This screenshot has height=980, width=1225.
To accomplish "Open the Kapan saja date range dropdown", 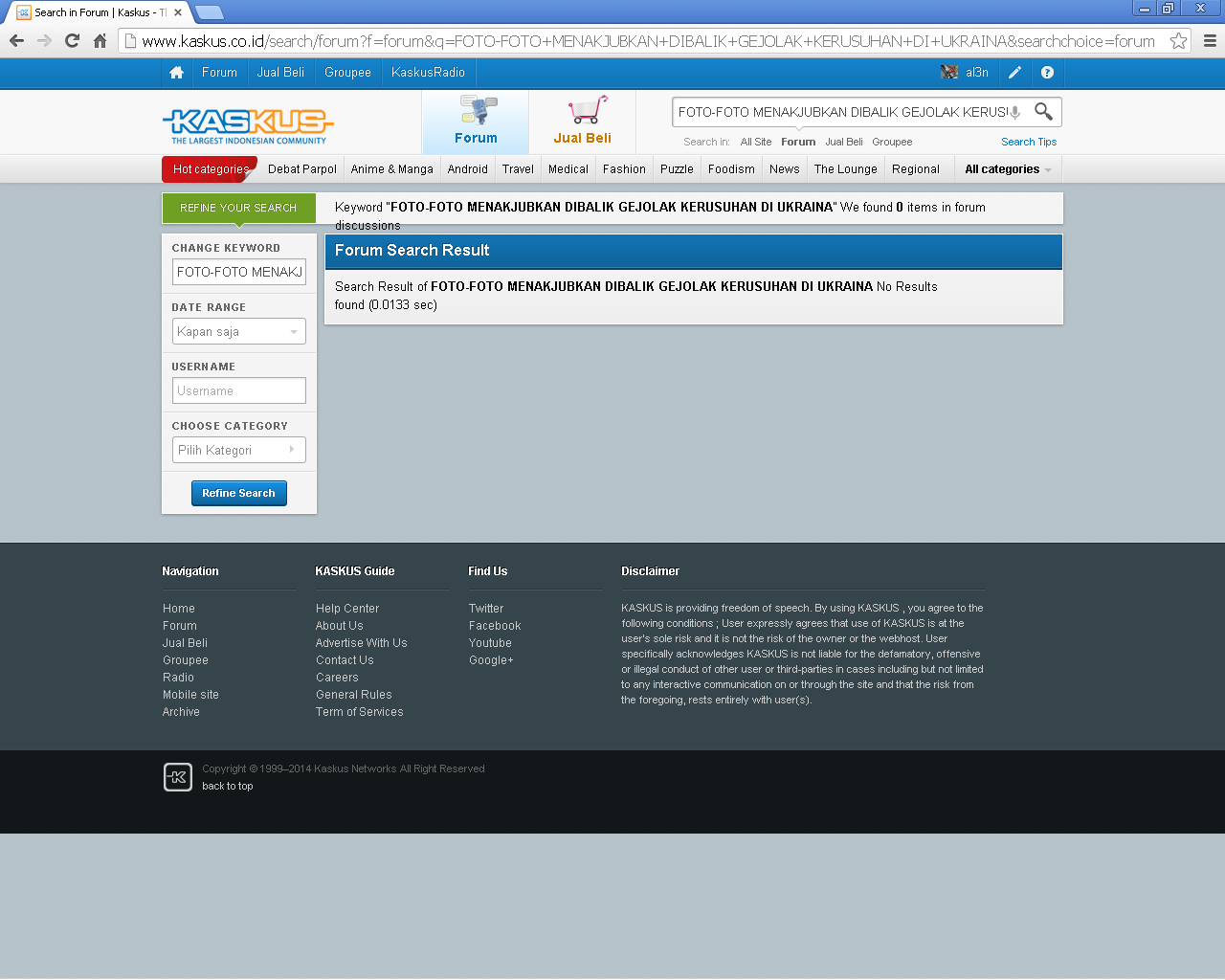I will [239, 331].
